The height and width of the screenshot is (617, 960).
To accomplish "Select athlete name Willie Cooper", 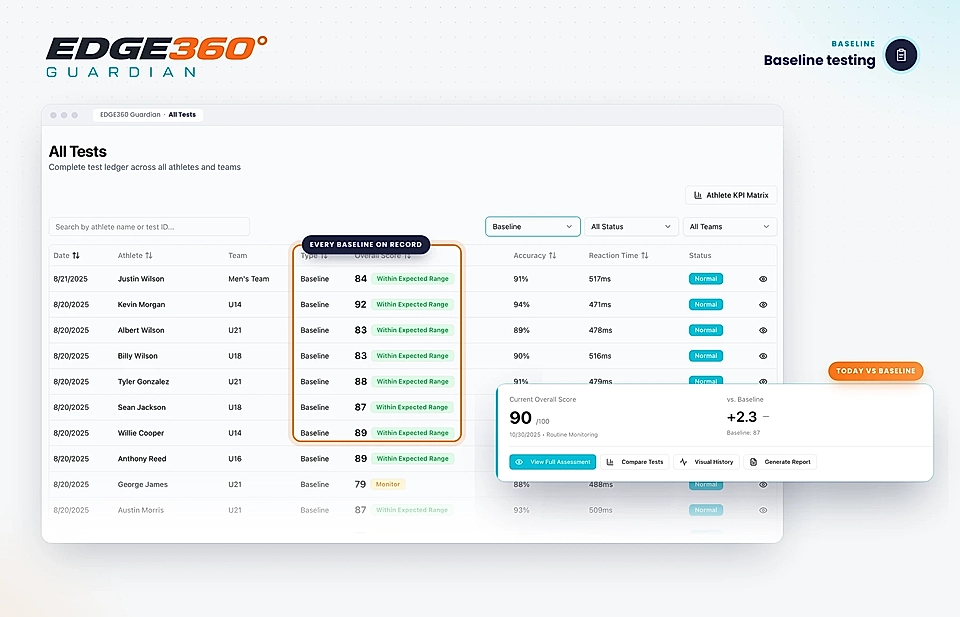I will 141,433.
